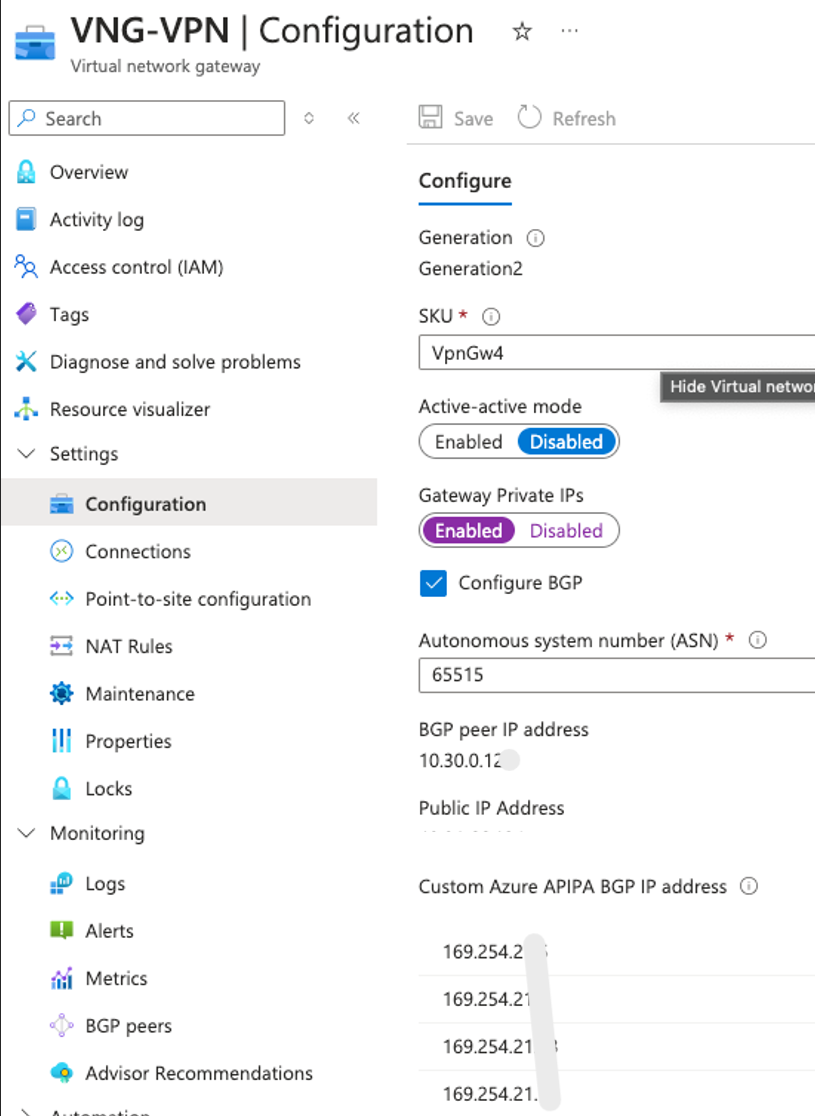Select Configuration under Settings
This screenshot has width=815, height=1116.
click(146, 504)
